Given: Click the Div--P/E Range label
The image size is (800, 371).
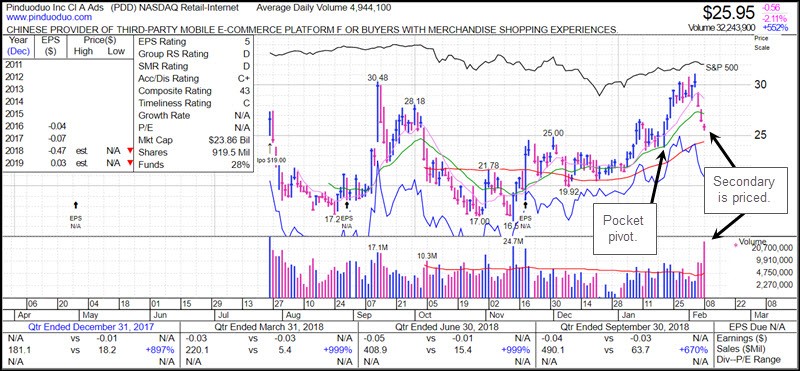Looking at the screenshot, I should tap(747, 361).
